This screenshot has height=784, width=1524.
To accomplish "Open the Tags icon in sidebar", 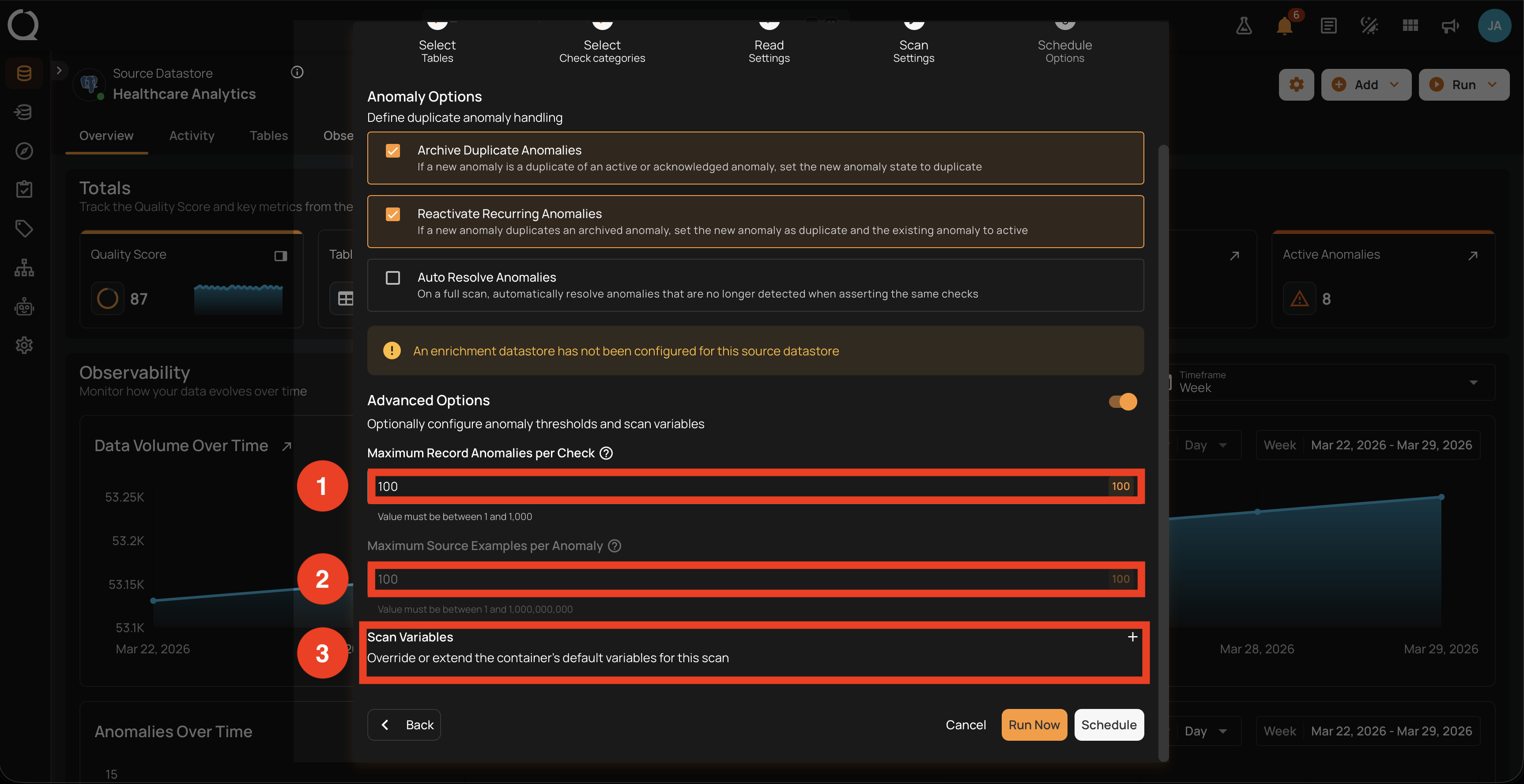I will (24, 228).
